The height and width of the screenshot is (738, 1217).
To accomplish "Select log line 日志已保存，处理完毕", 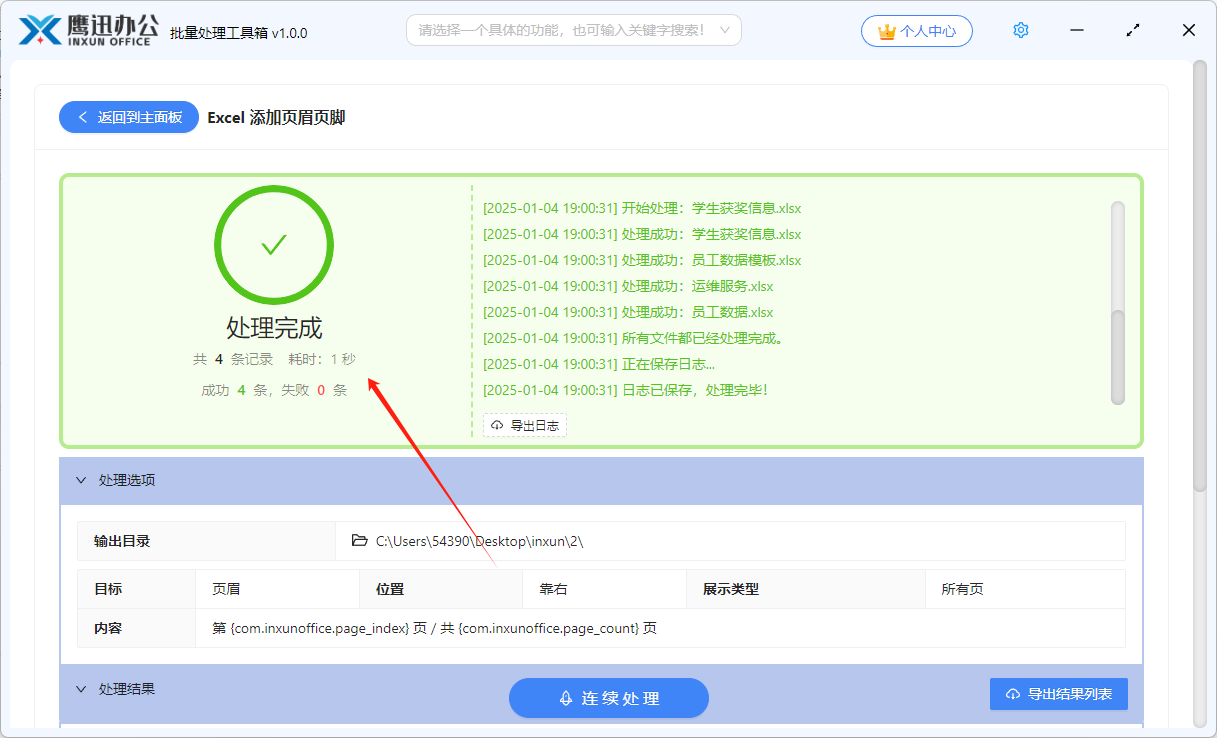I will [626, 390].
